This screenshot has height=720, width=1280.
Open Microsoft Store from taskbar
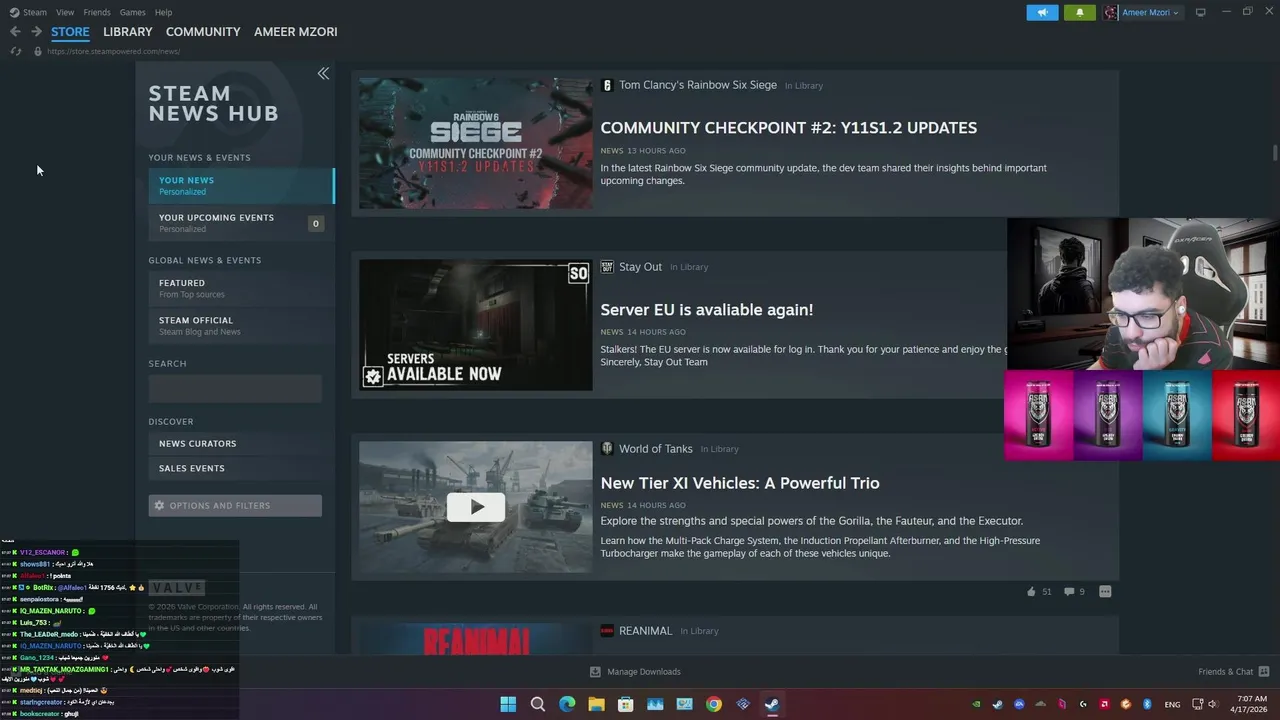[x=625, y=704]
